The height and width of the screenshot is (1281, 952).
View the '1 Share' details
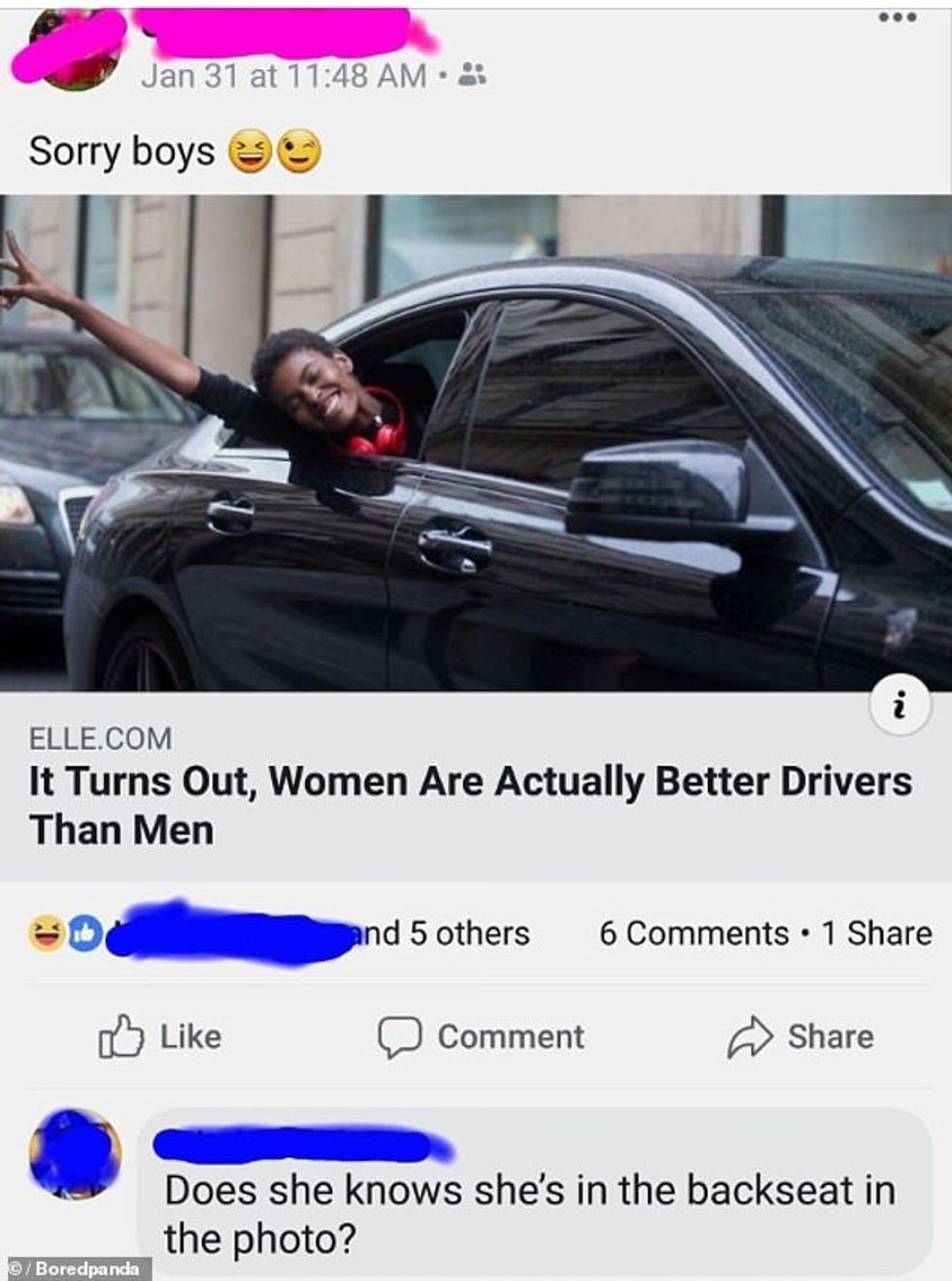pyautogui.click(x=876, y=933)
